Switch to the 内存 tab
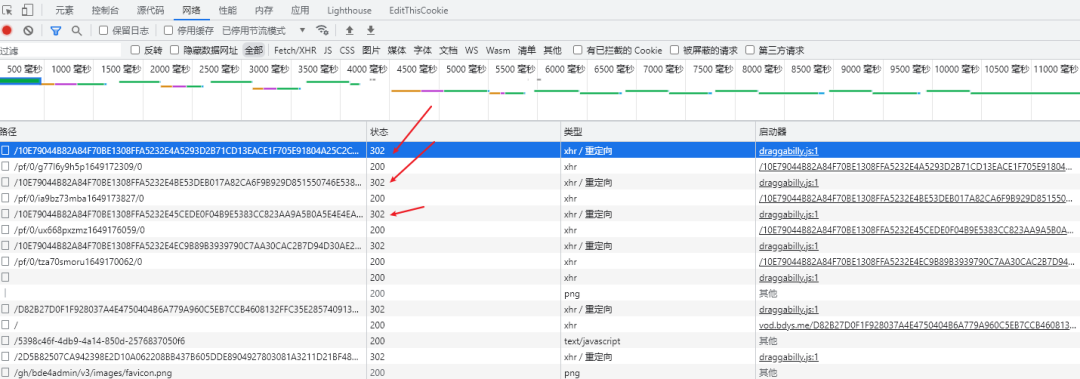 coord(264,10)
